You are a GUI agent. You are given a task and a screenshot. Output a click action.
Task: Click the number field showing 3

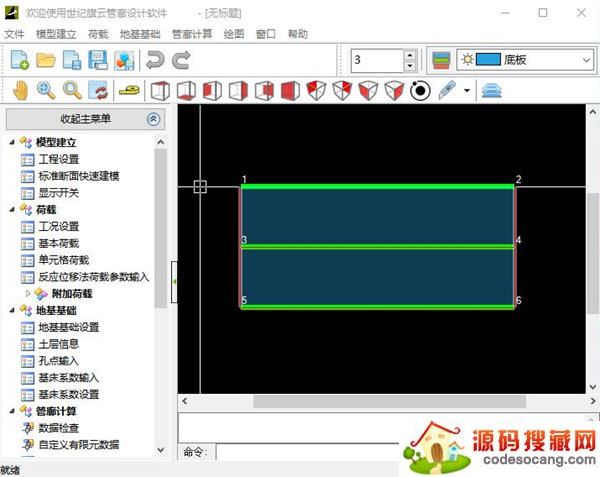(x=378, y=60)
